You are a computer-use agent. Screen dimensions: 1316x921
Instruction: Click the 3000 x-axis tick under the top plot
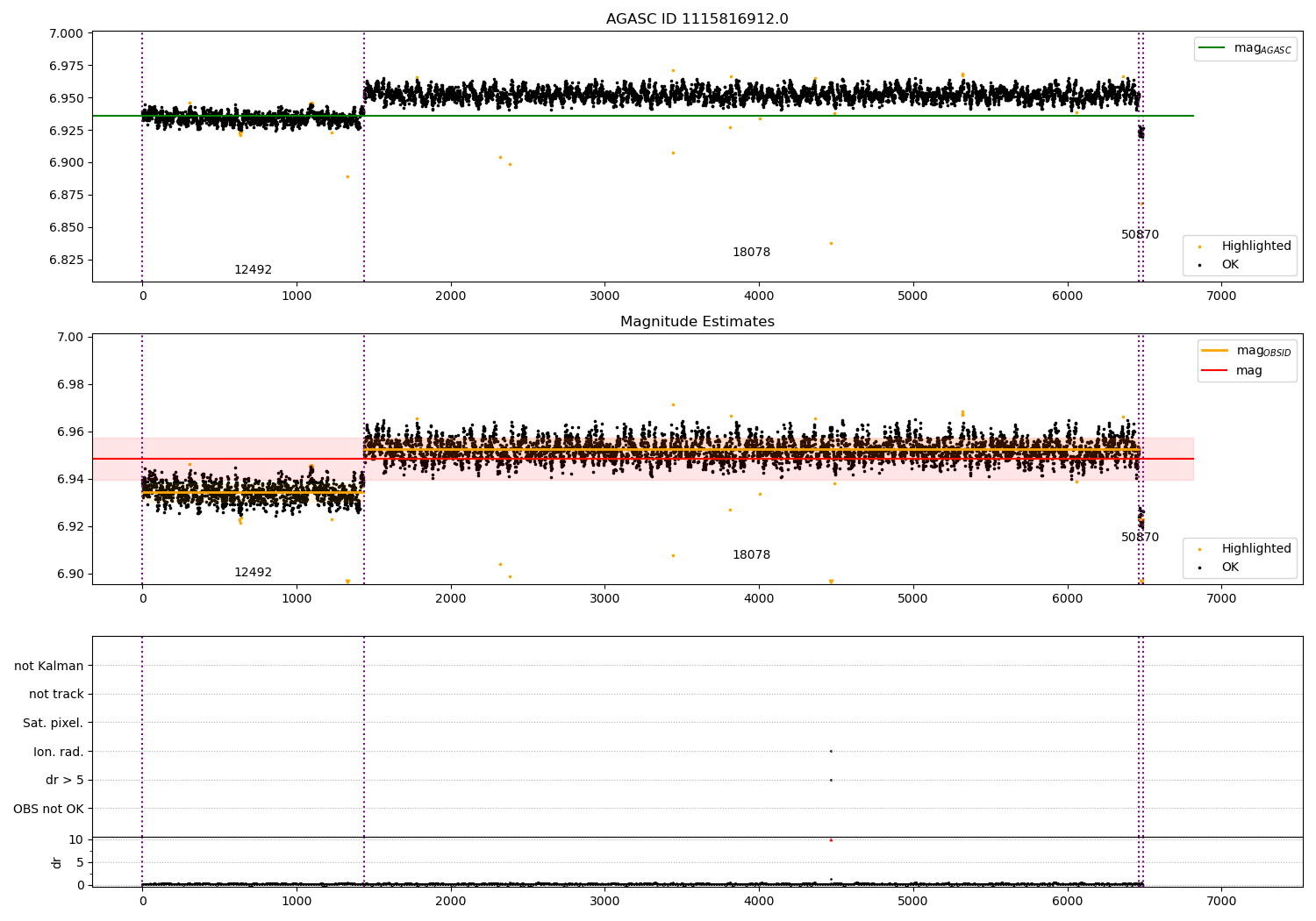click(604, 296)
